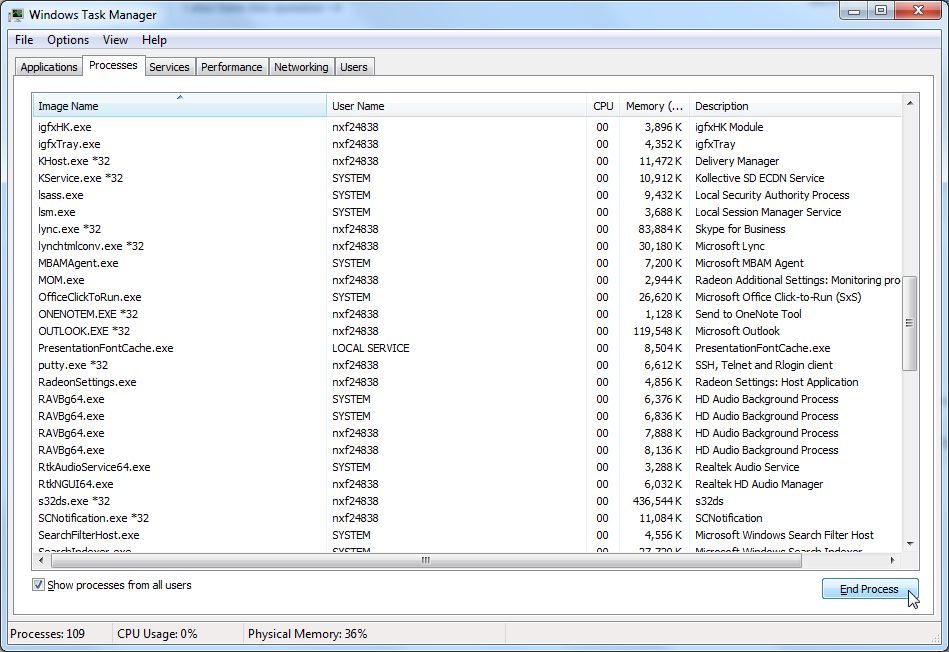Switch to the Performance tab
Image resolution: width=949 pixels, height=652 pixels.
[x=232, y=67]
